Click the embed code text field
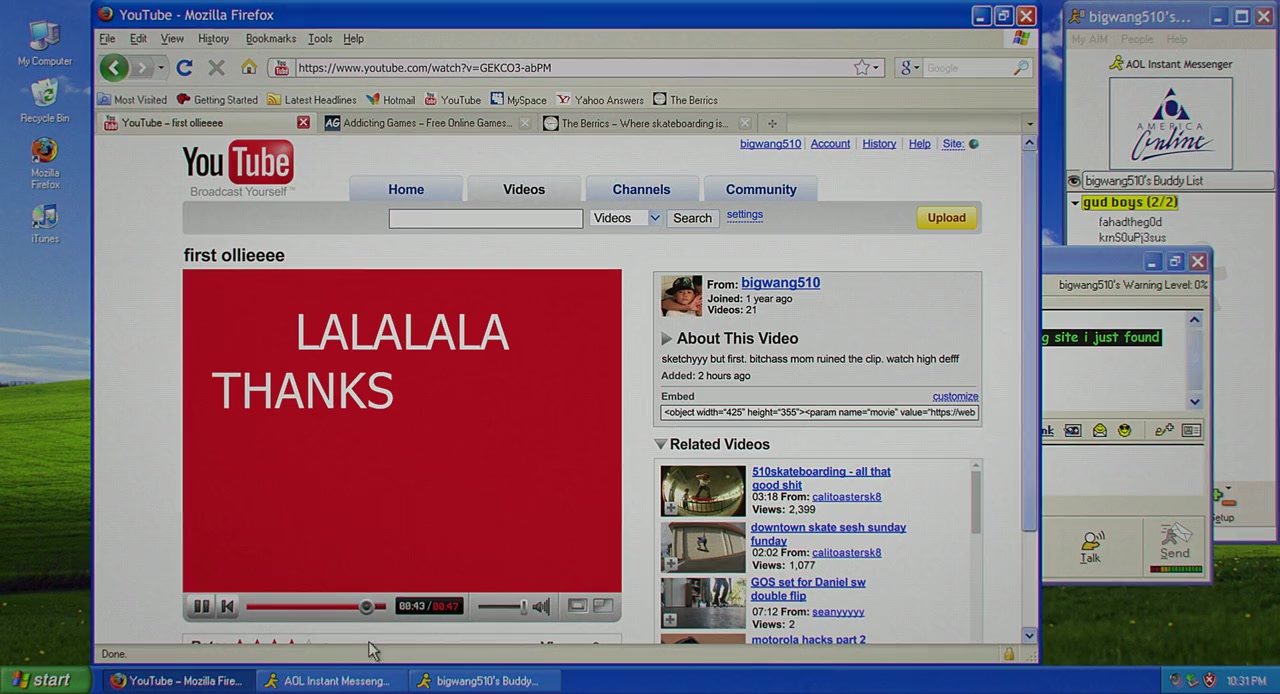The image size is (1280, 694). (819, 412)
